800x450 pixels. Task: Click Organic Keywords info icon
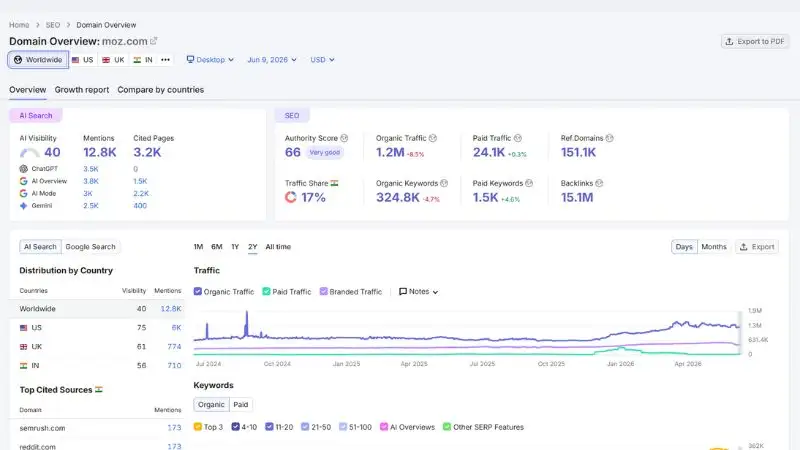[x=444, y=183]
